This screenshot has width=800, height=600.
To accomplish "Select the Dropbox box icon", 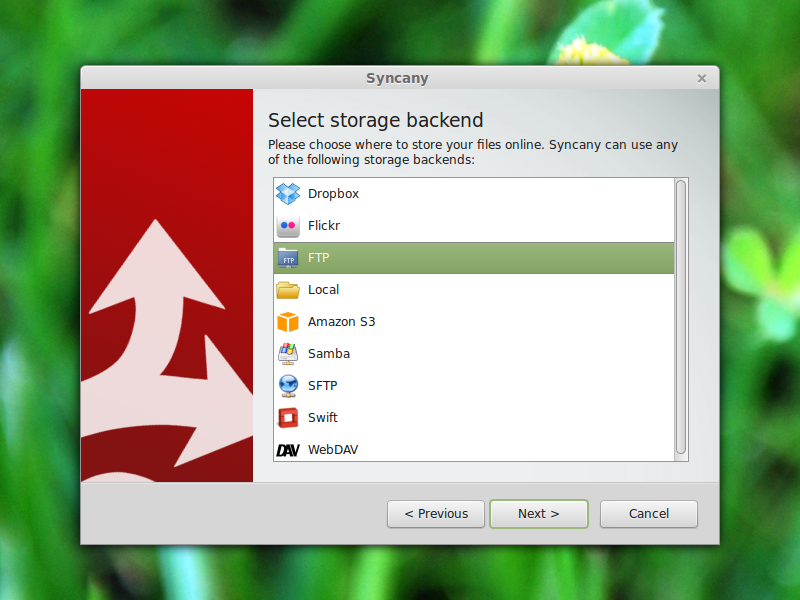I will [x=288, y=194].
